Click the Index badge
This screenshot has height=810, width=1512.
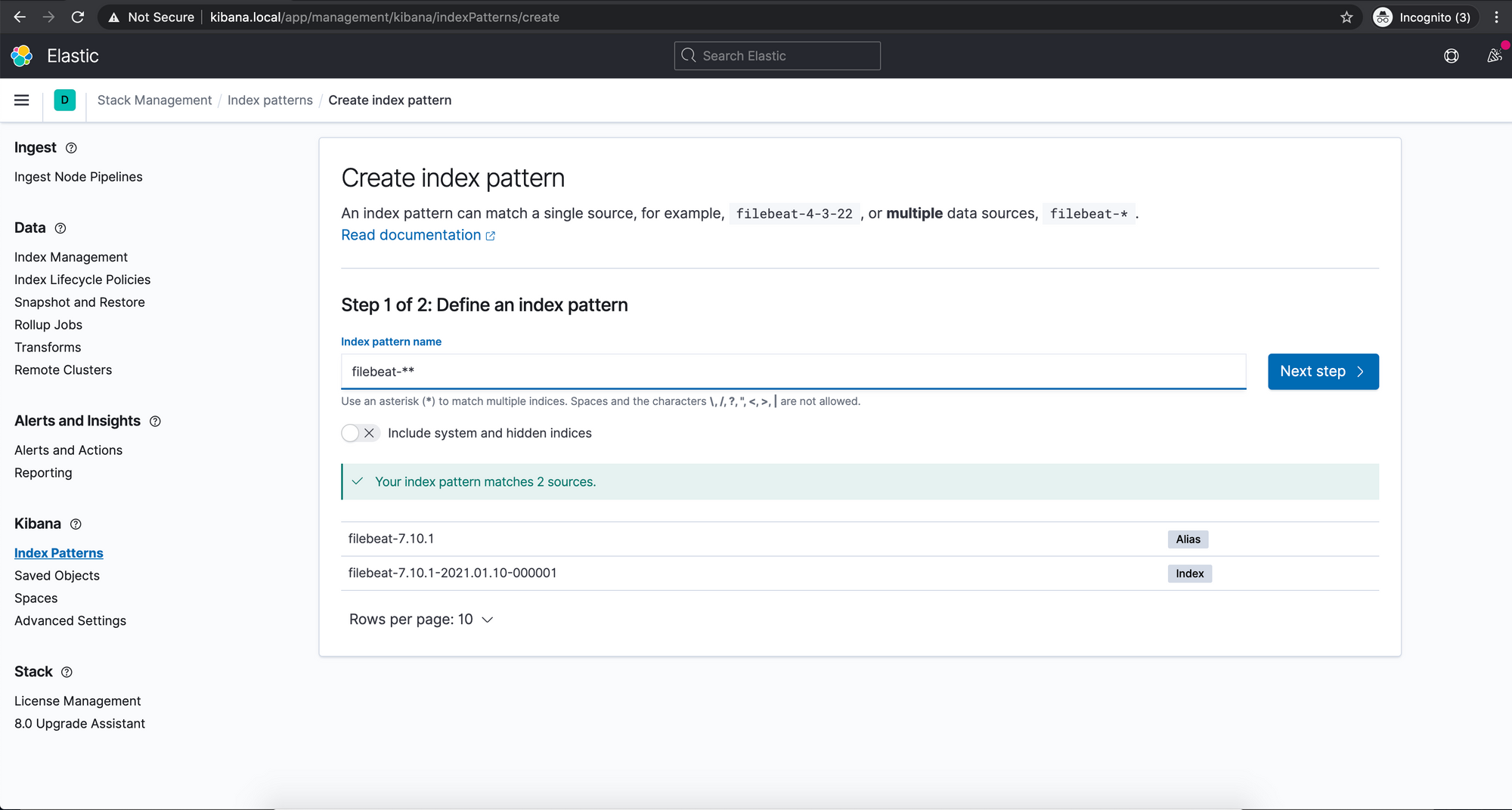(1189, 574)
